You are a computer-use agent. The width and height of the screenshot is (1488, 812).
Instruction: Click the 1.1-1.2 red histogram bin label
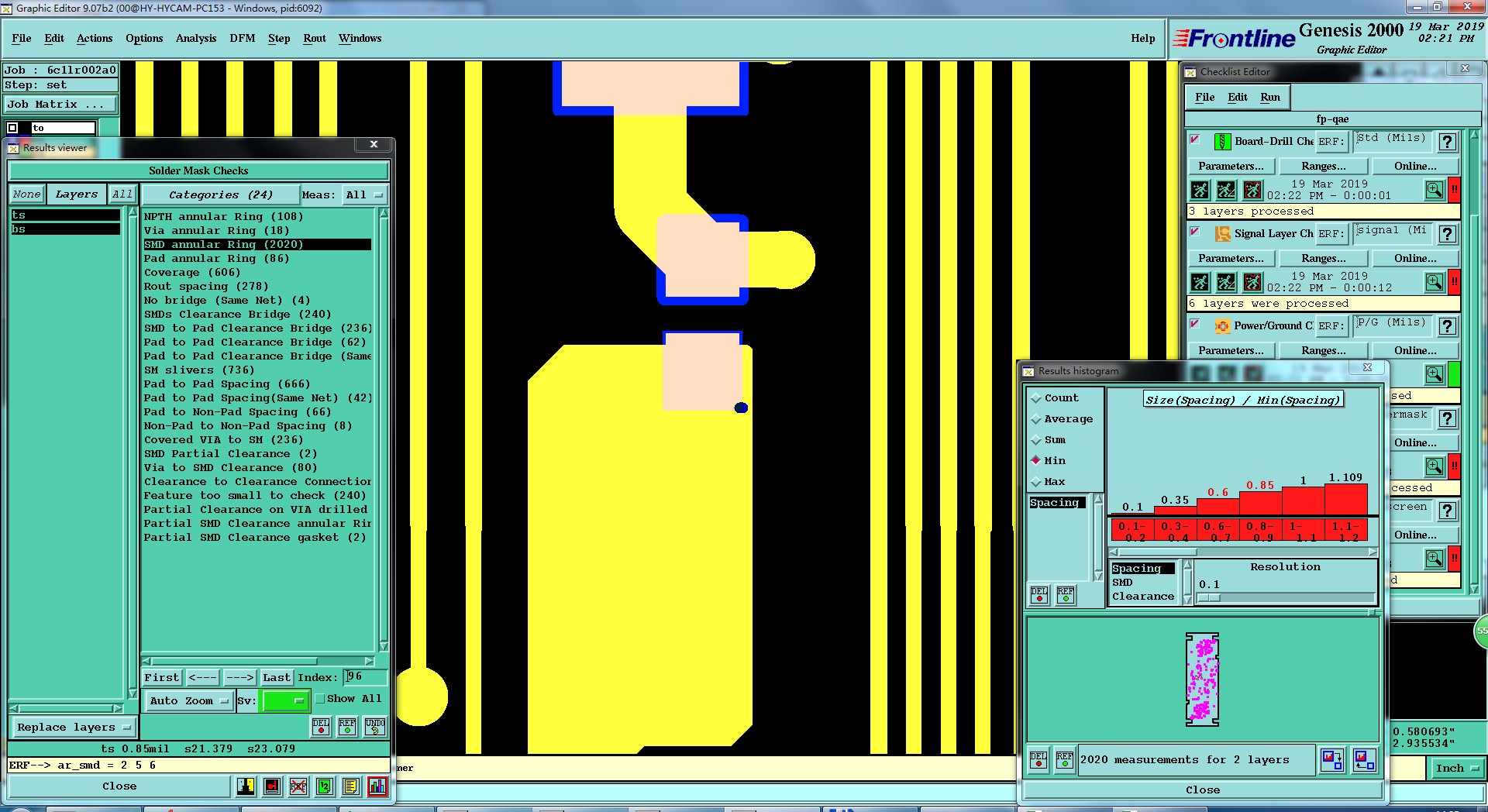(x=1345, y=531)
